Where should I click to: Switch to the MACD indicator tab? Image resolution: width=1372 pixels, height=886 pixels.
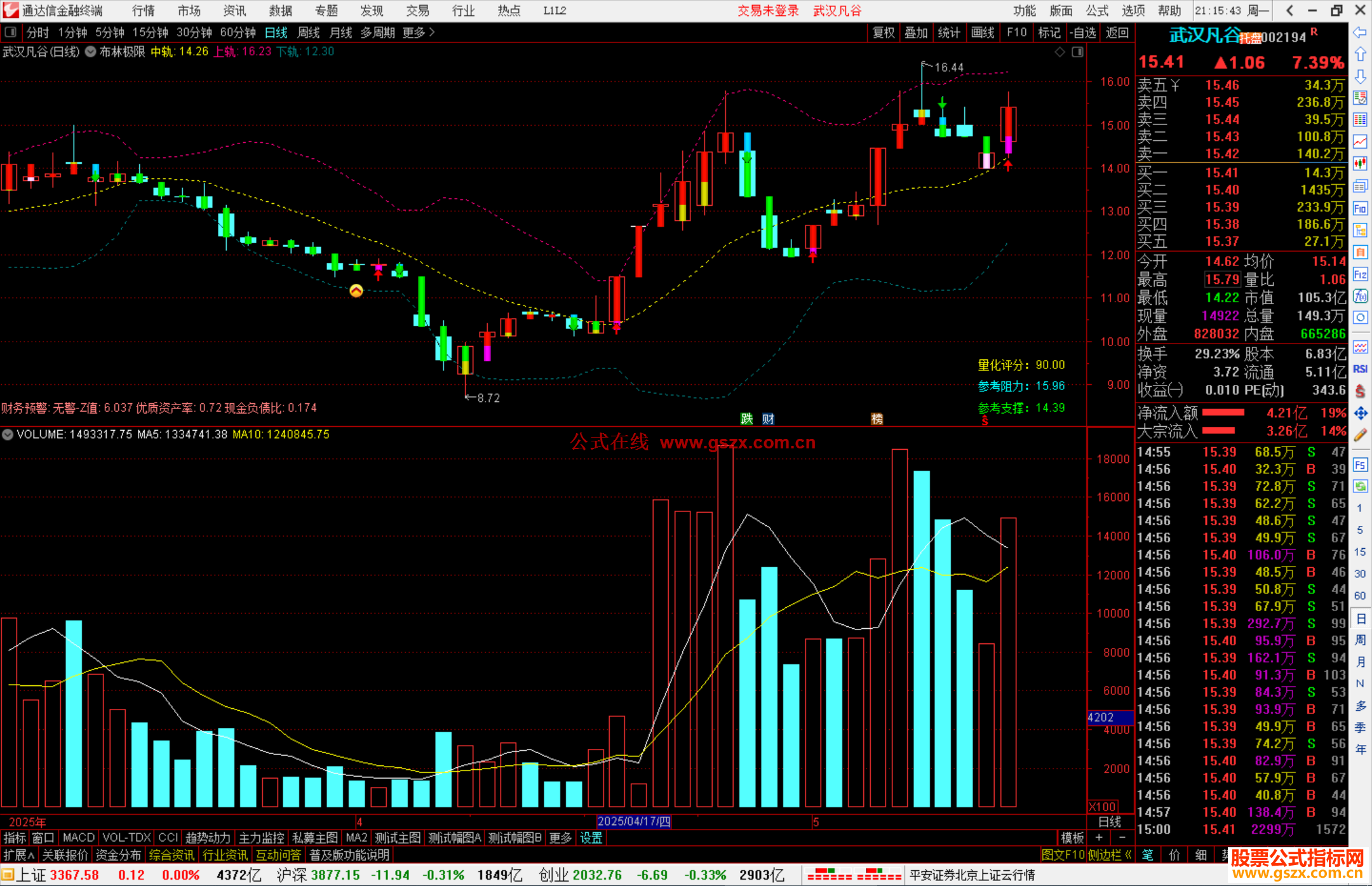click(79, 838)
